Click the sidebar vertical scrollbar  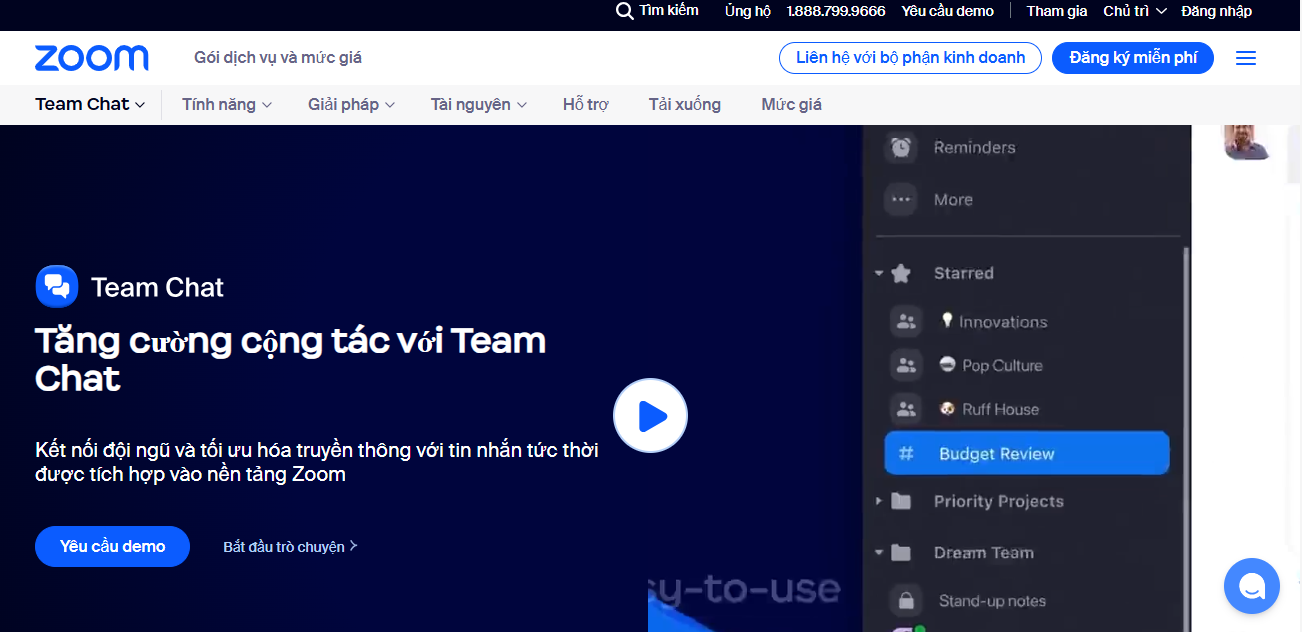1187,440
